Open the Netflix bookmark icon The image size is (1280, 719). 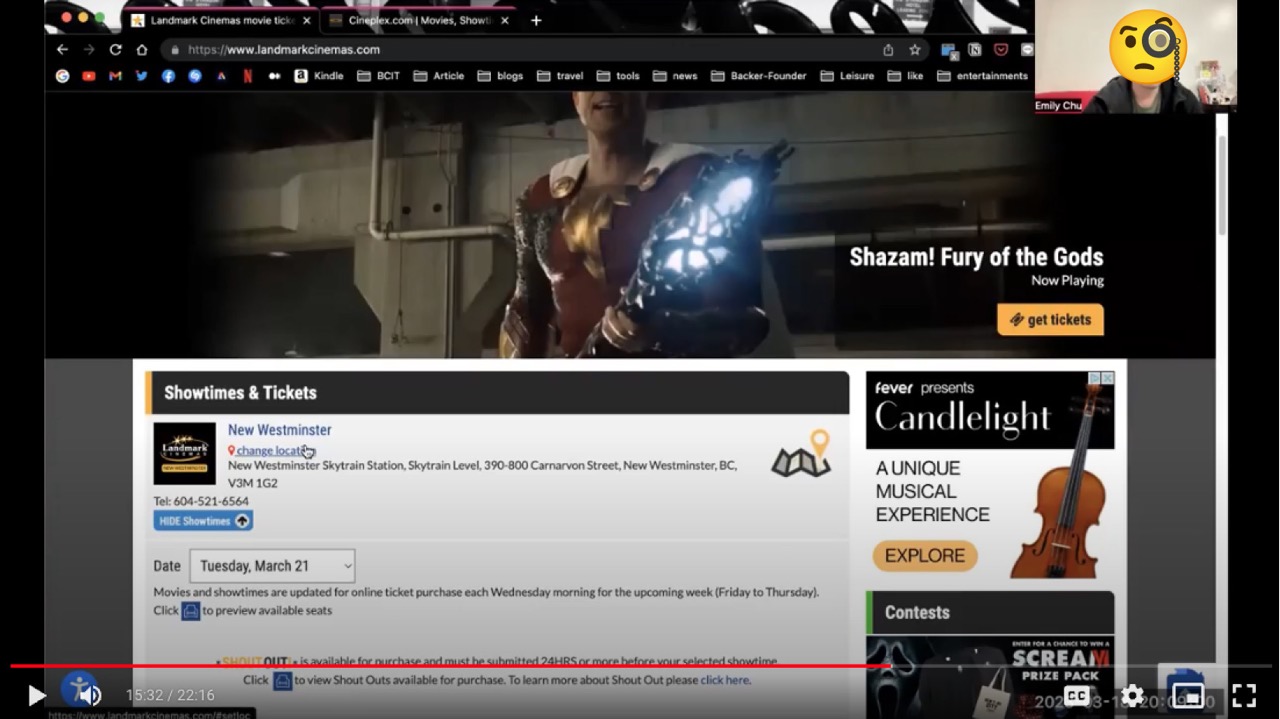point(247,76)
